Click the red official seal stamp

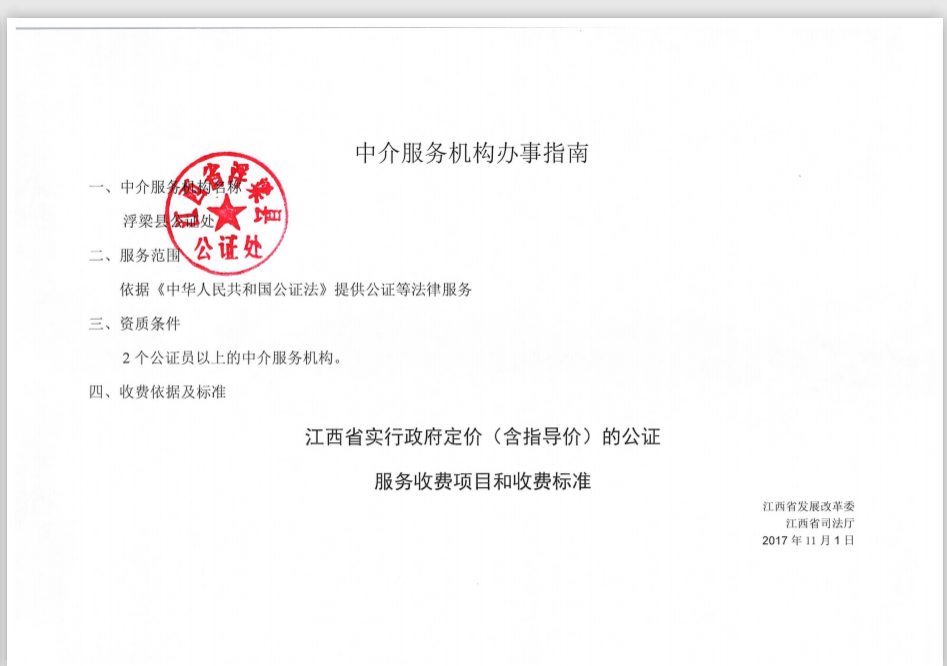[226, 213]
